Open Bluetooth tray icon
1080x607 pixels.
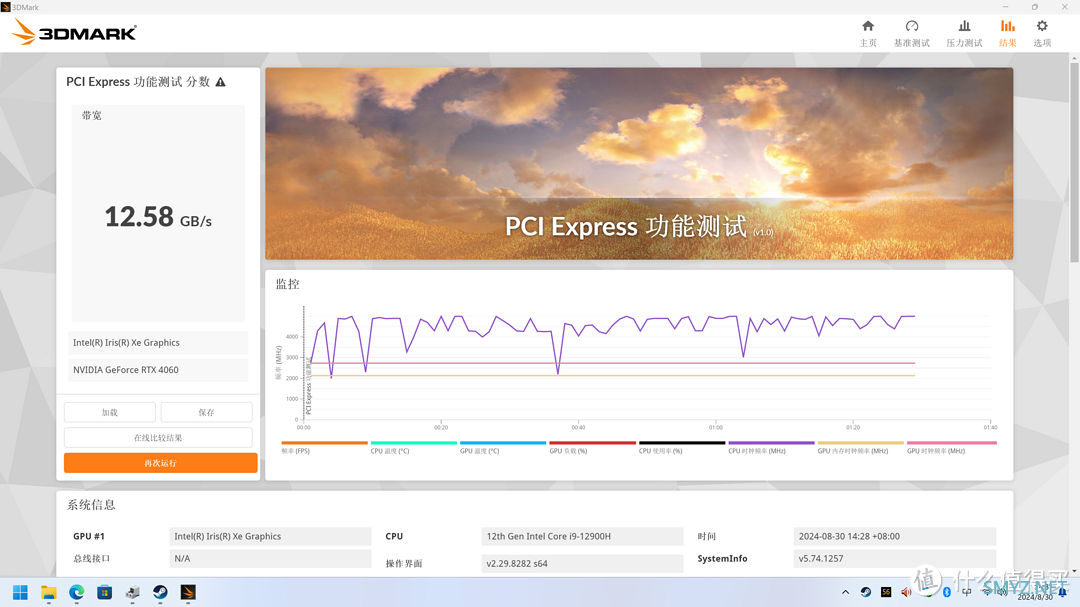click(947, 593)
